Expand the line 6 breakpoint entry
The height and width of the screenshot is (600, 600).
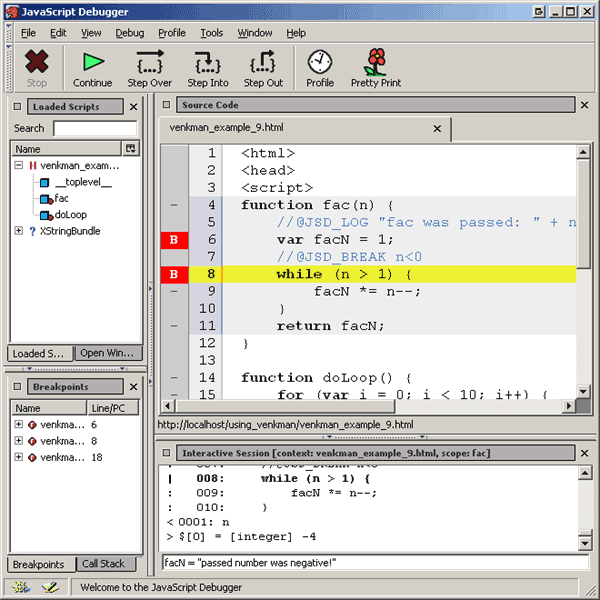pos(18,424)
